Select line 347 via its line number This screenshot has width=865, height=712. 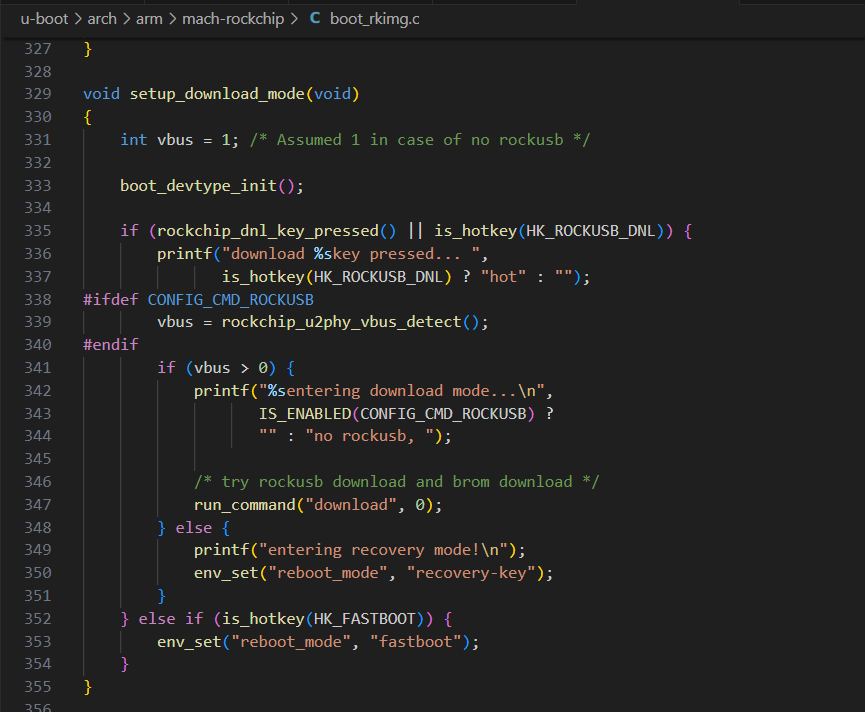[37, 505]
